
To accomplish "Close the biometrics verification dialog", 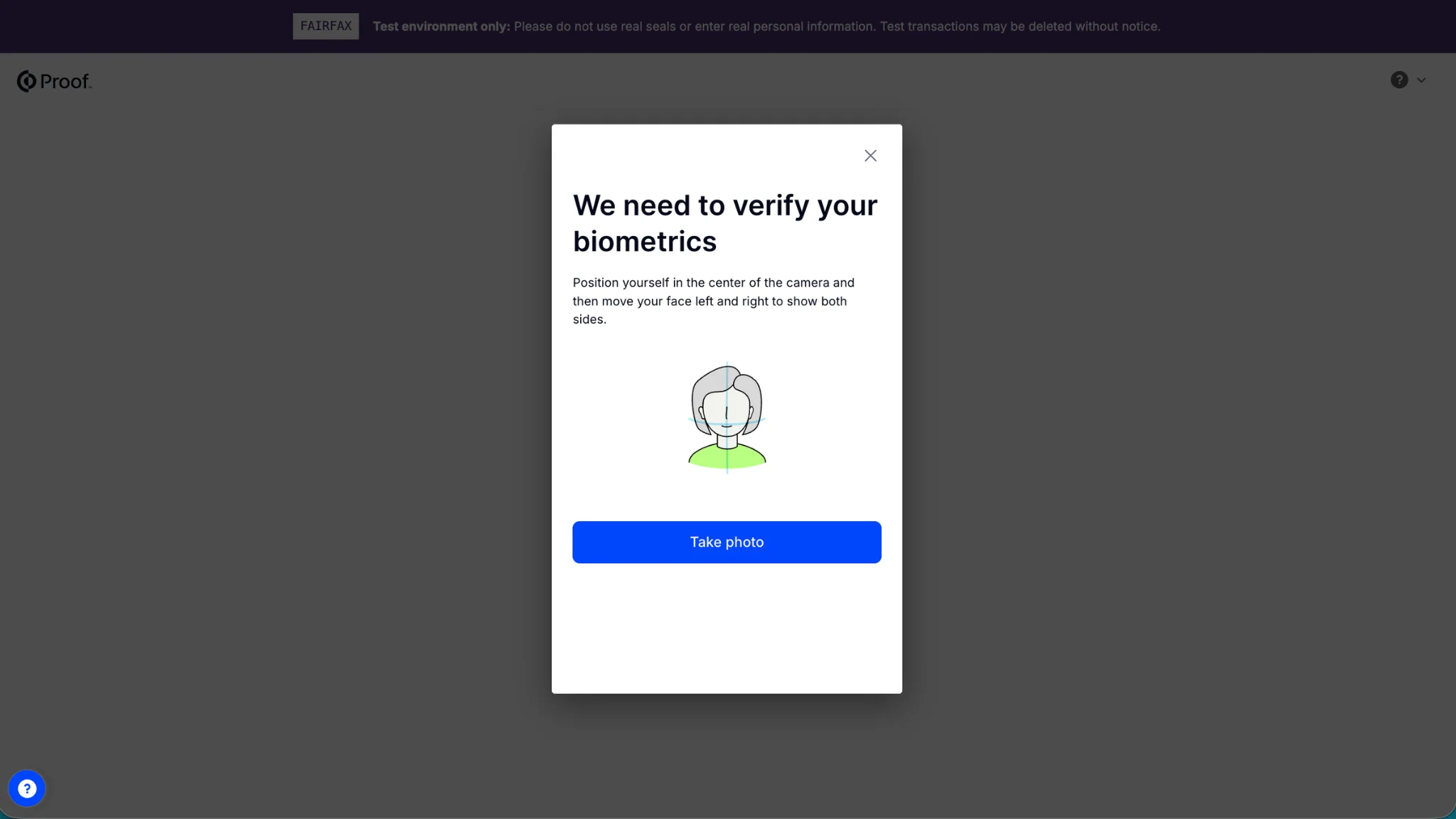I will (870, 156).
